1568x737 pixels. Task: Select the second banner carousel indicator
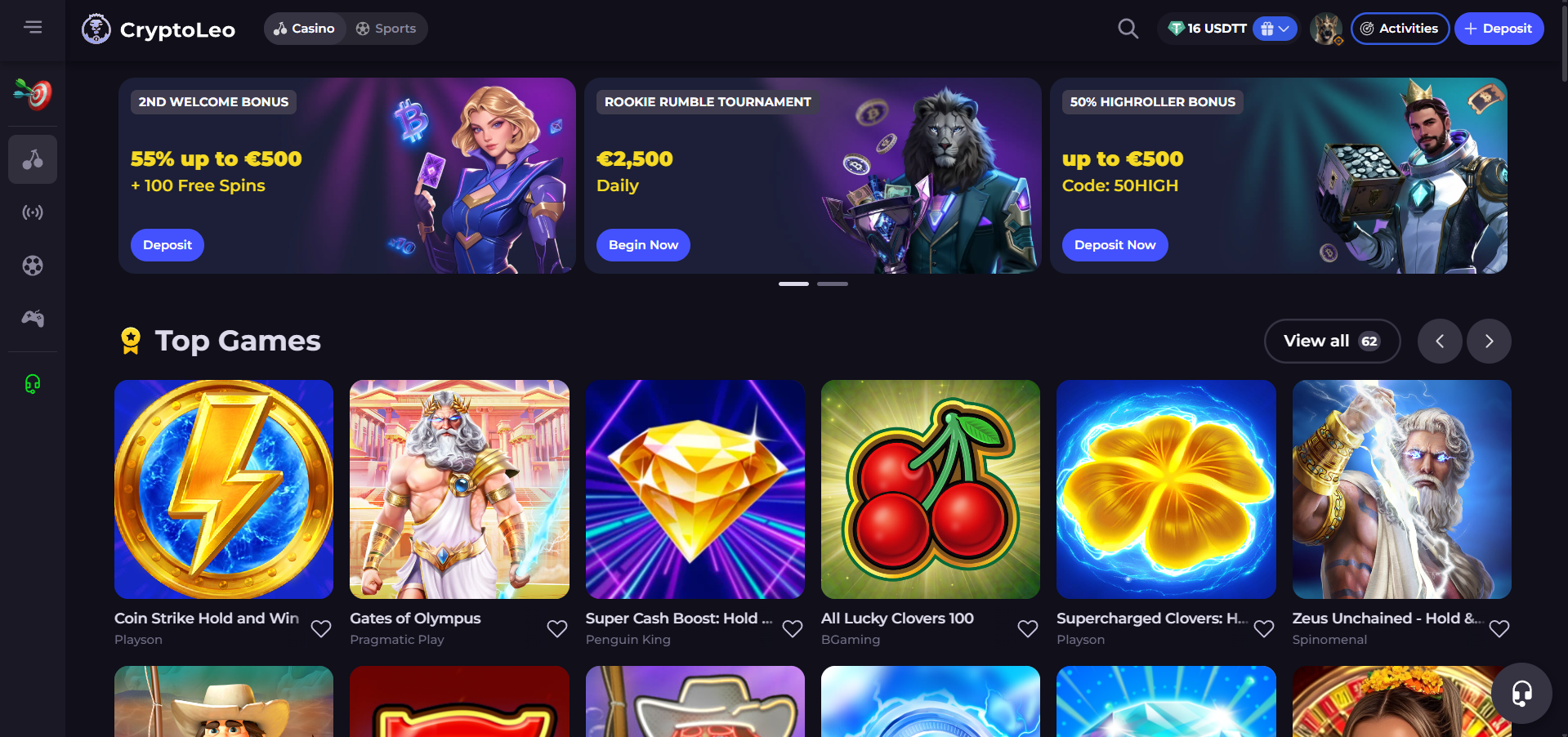click(833, 284)
